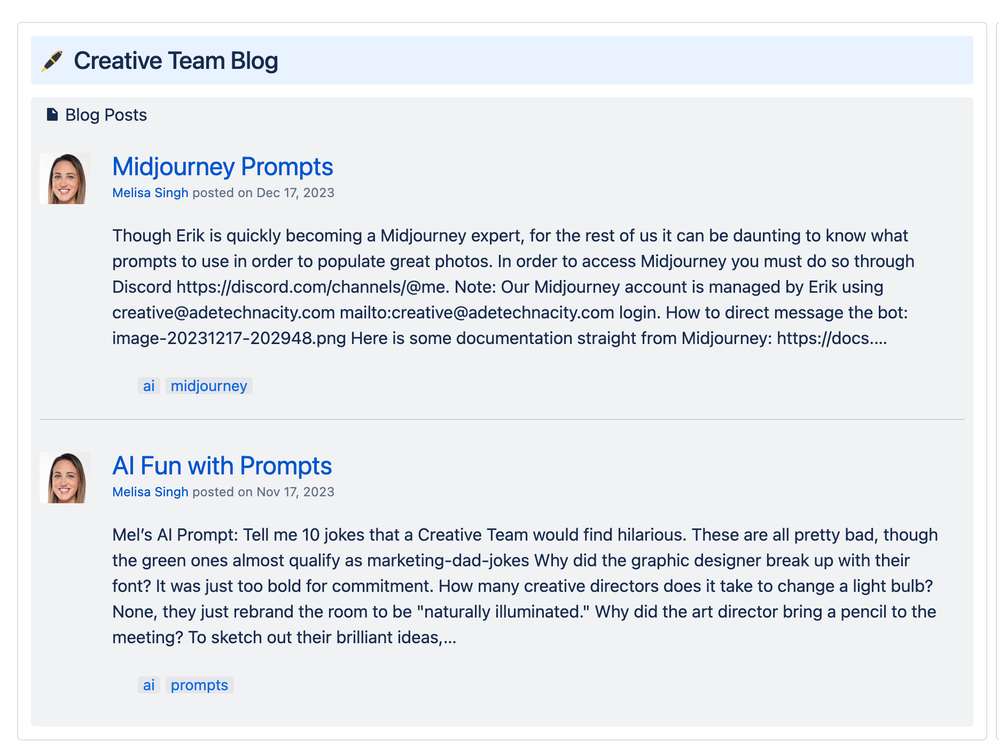Click the document icon next to Blog Posts
The height and width of the screenshot is (749, 999).
(x=52, y=115)
